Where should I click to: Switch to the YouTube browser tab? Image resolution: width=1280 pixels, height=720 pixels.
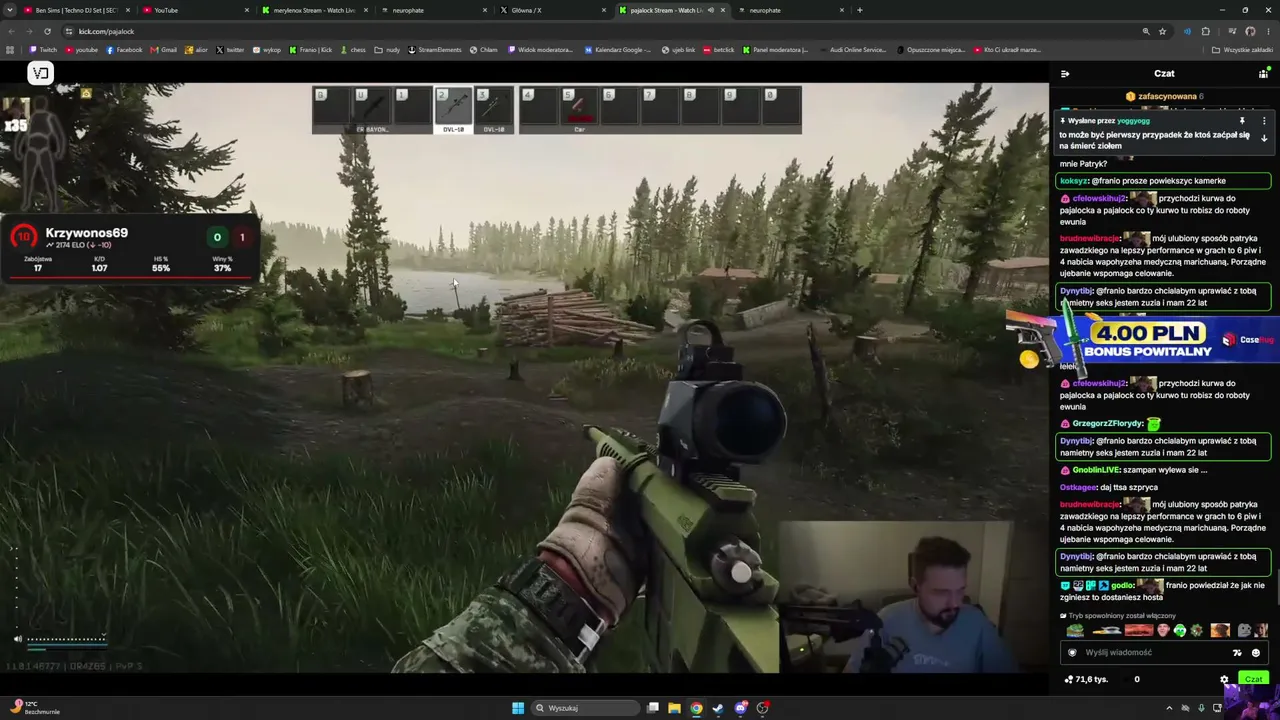pos(194,10)
